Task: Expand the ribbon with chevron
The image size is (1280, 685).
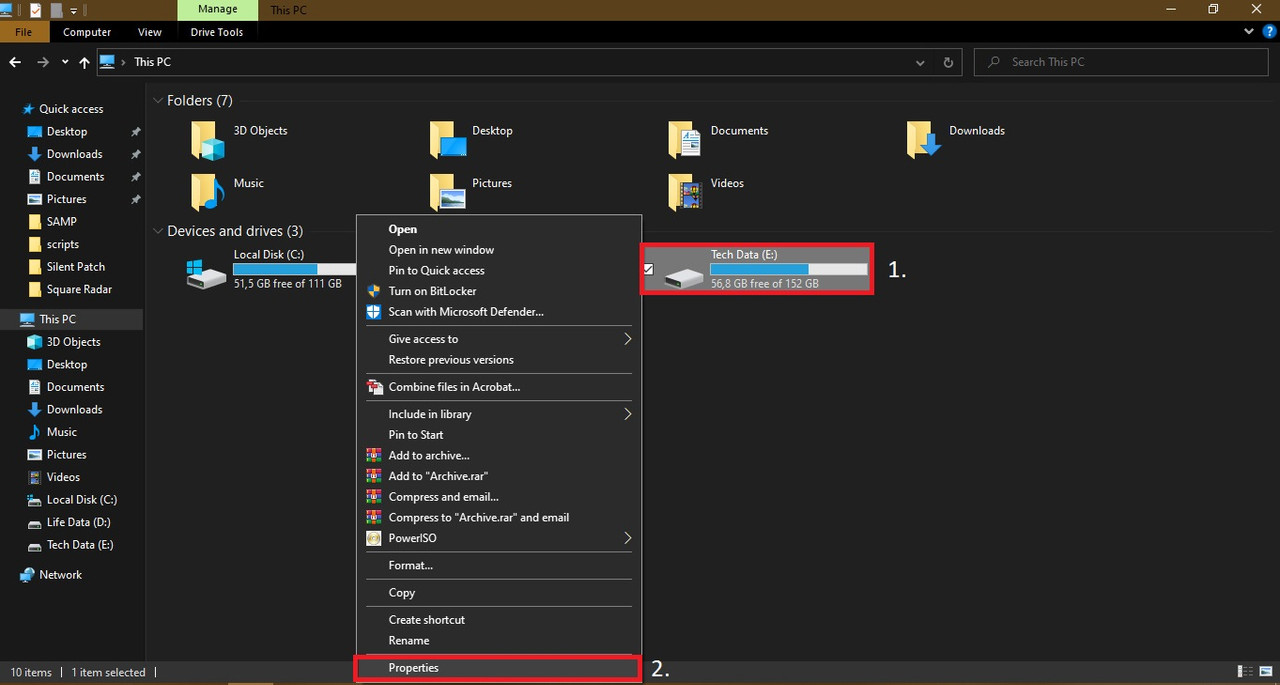Action: 1247,32
